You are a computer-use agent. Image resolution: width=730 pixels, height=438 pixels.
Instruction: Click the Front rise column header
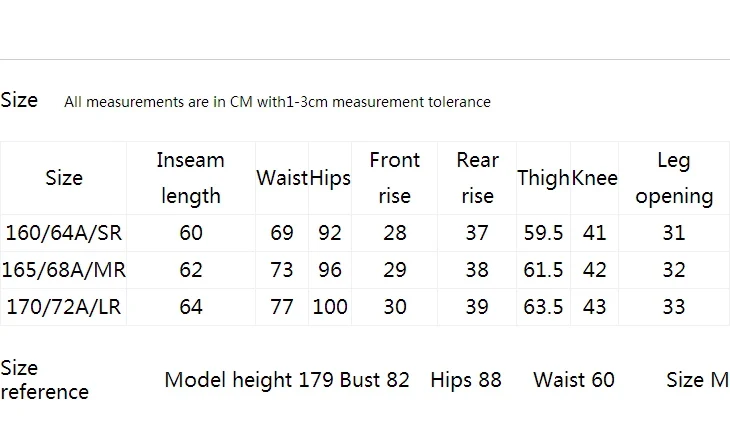point(394,178)
